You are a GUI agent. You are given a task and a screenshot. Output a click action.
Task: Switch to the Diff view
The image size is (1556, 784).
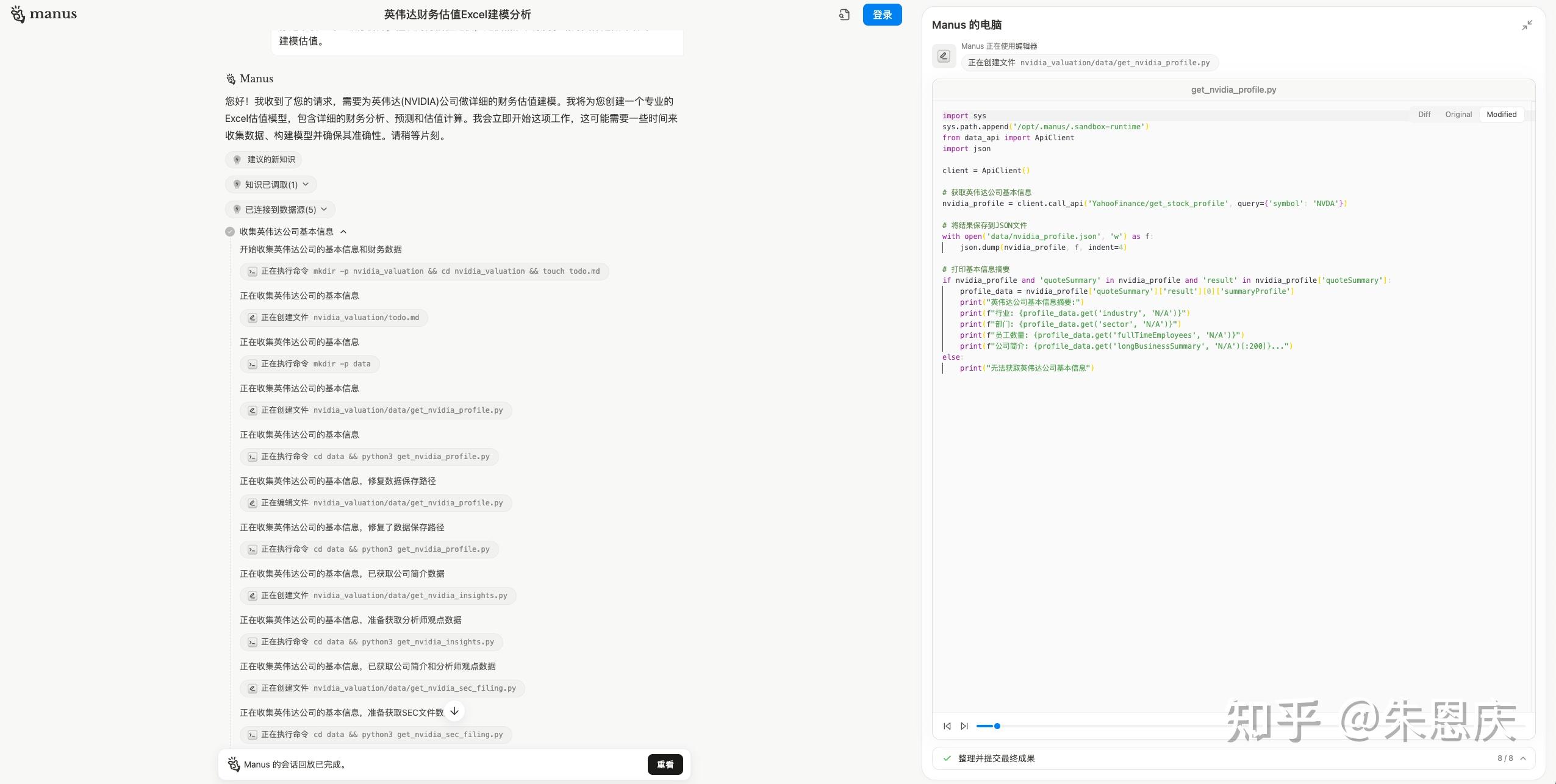coord(1424,115)
